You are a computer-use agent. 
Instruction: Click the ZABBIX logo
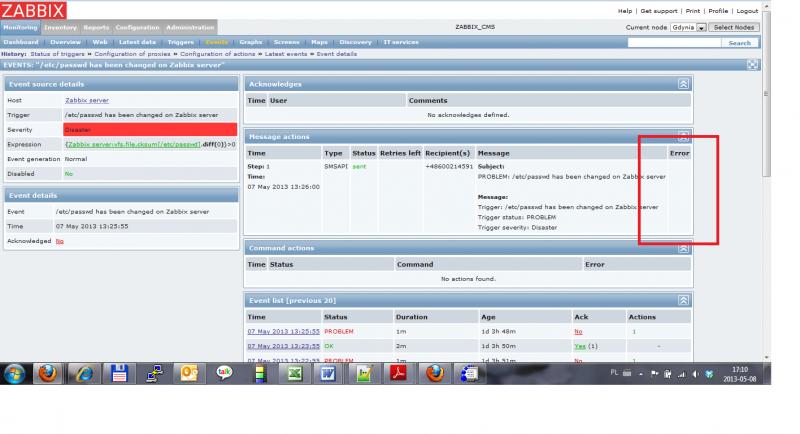point(33,10)
